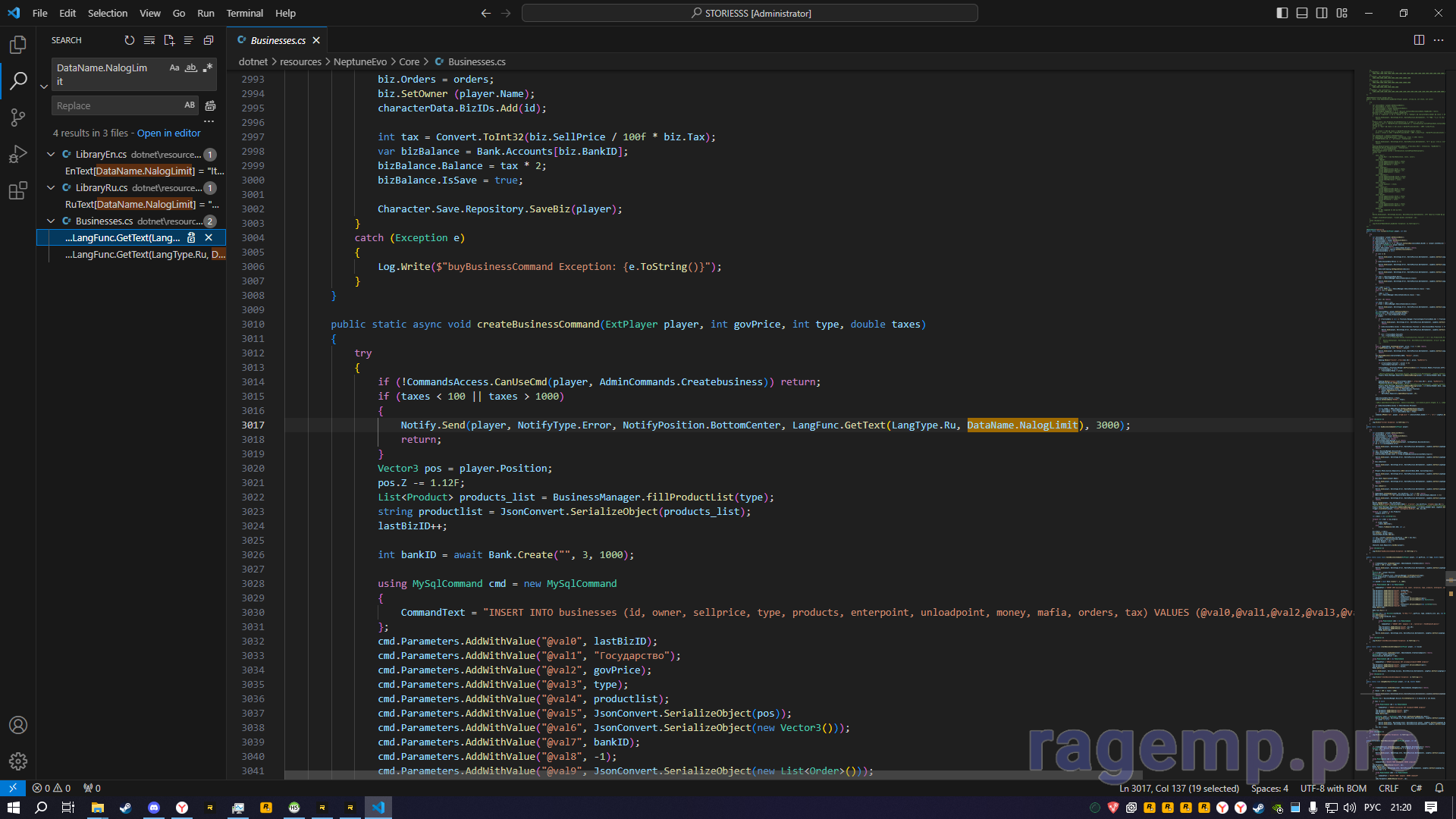Click the Replace All icon
Viewport: 1456px width, 819px height.
click(211, 105)
